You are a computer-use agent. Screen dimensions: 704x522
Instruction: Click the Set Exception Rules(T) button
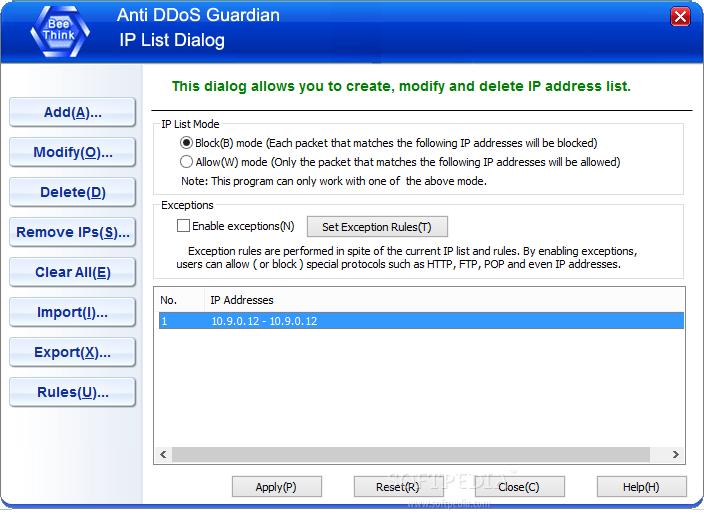tap(377, 227)
